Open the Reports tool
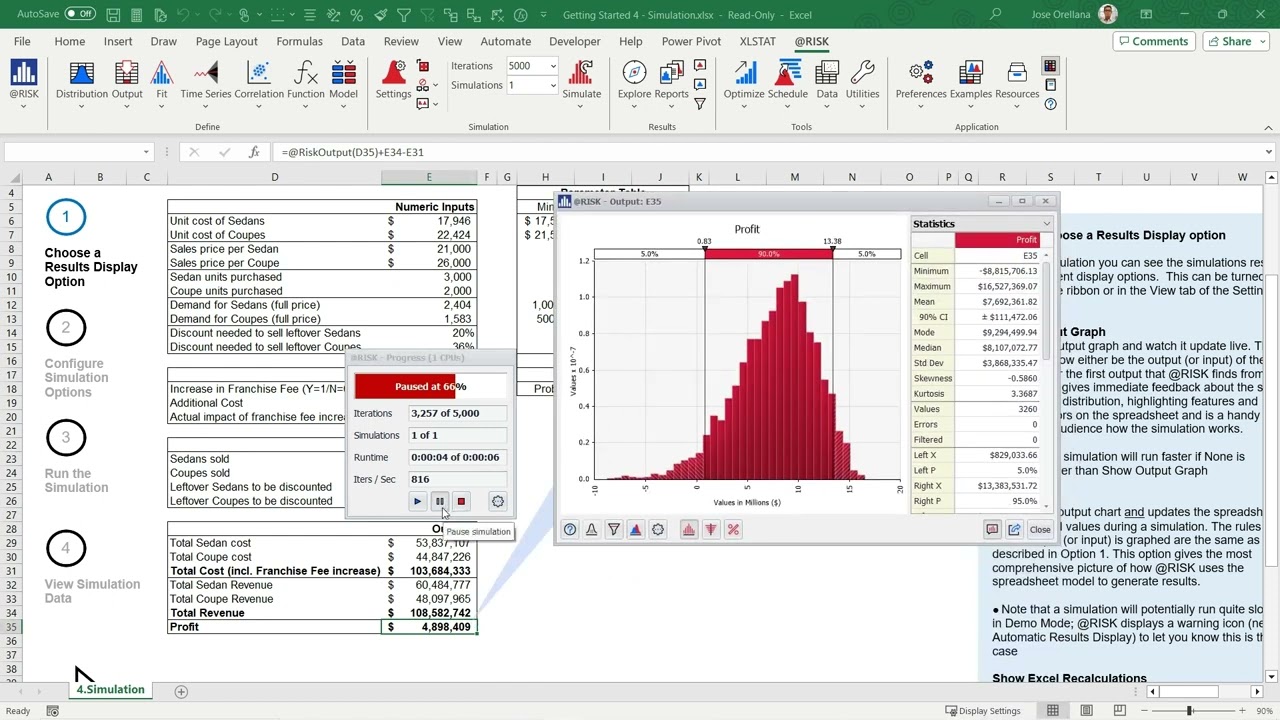 pos(671,82)
